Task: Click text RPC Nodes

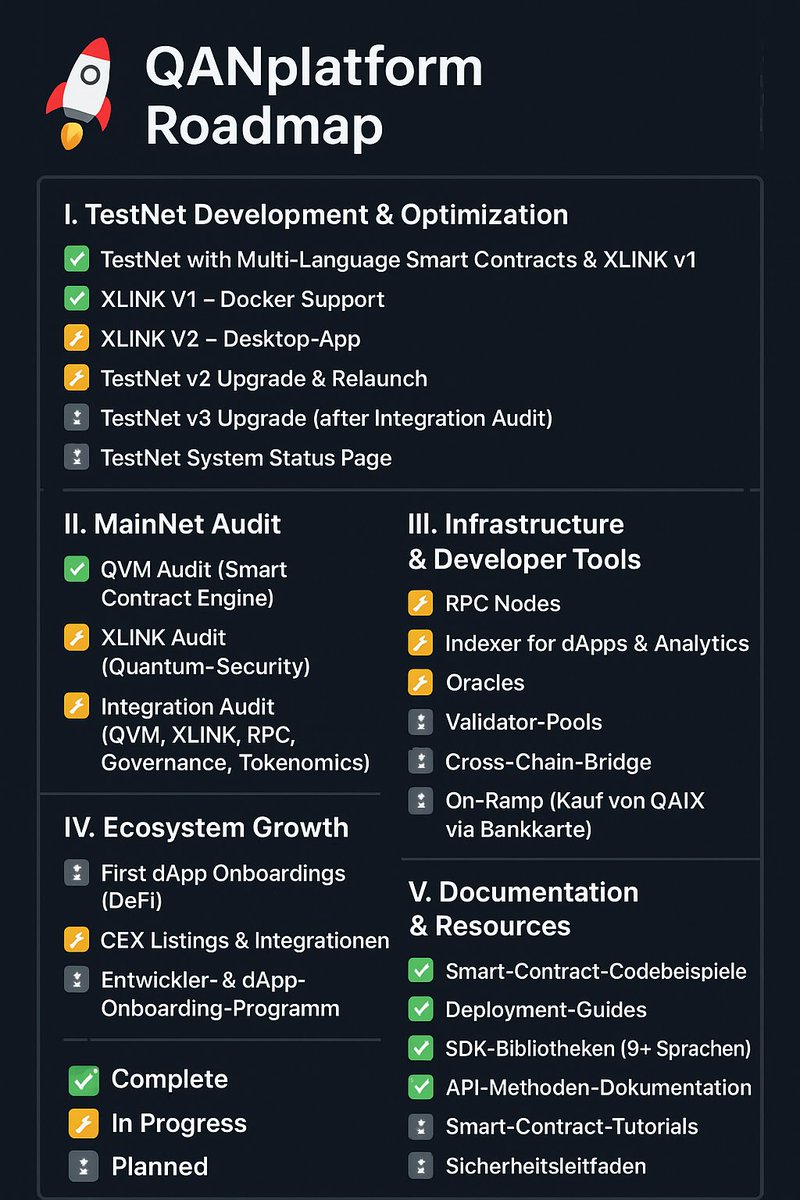Action: click(x=503, y=604)
